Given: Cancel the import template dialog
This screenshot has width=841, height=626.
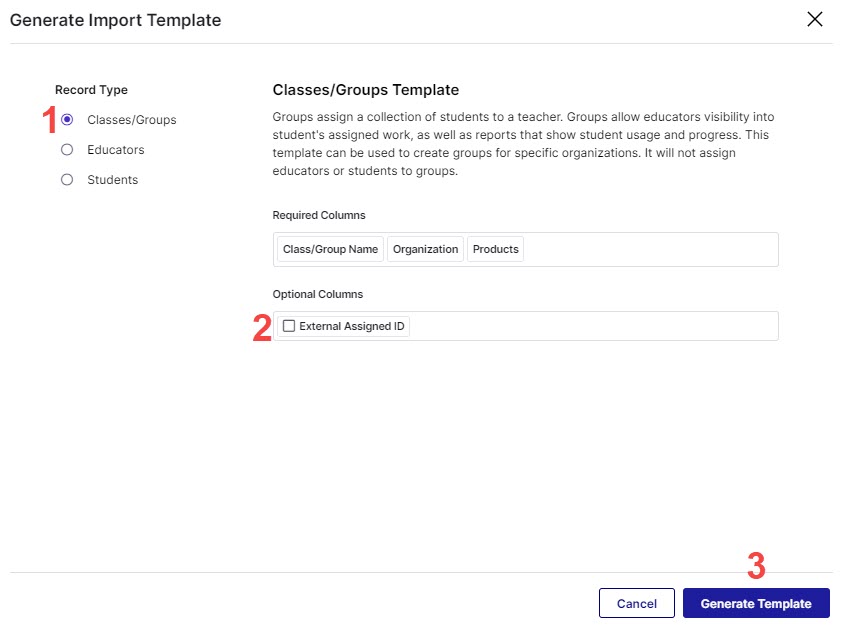Looking at the screenshot, I should click(636, 603).
